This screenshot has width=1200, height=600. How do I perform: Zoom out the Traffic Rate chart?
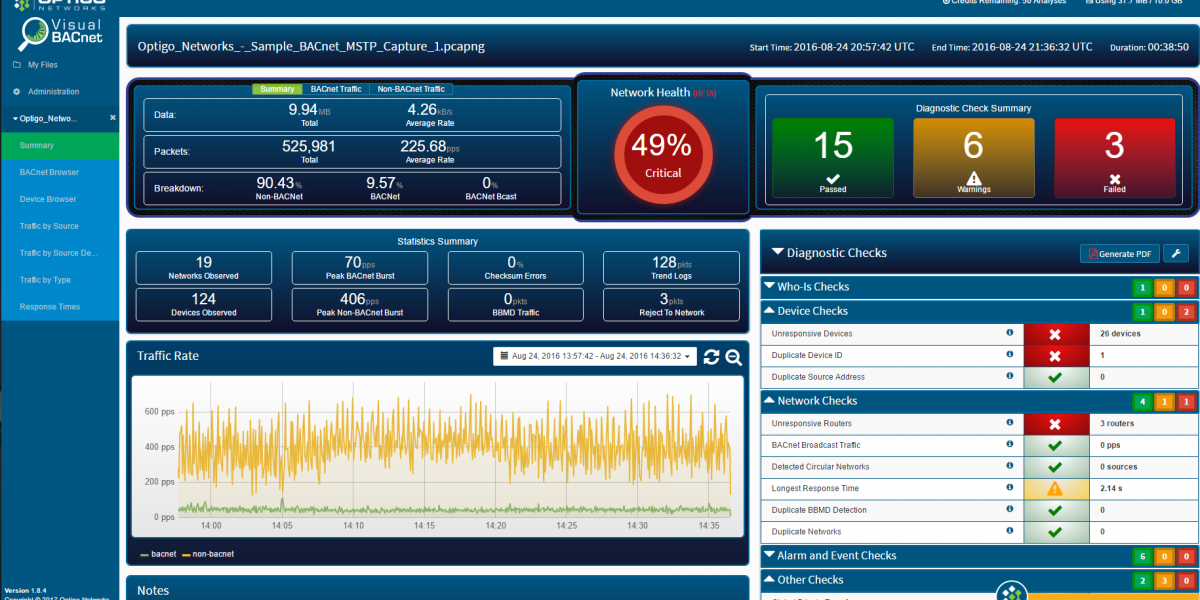click(733, 357)
